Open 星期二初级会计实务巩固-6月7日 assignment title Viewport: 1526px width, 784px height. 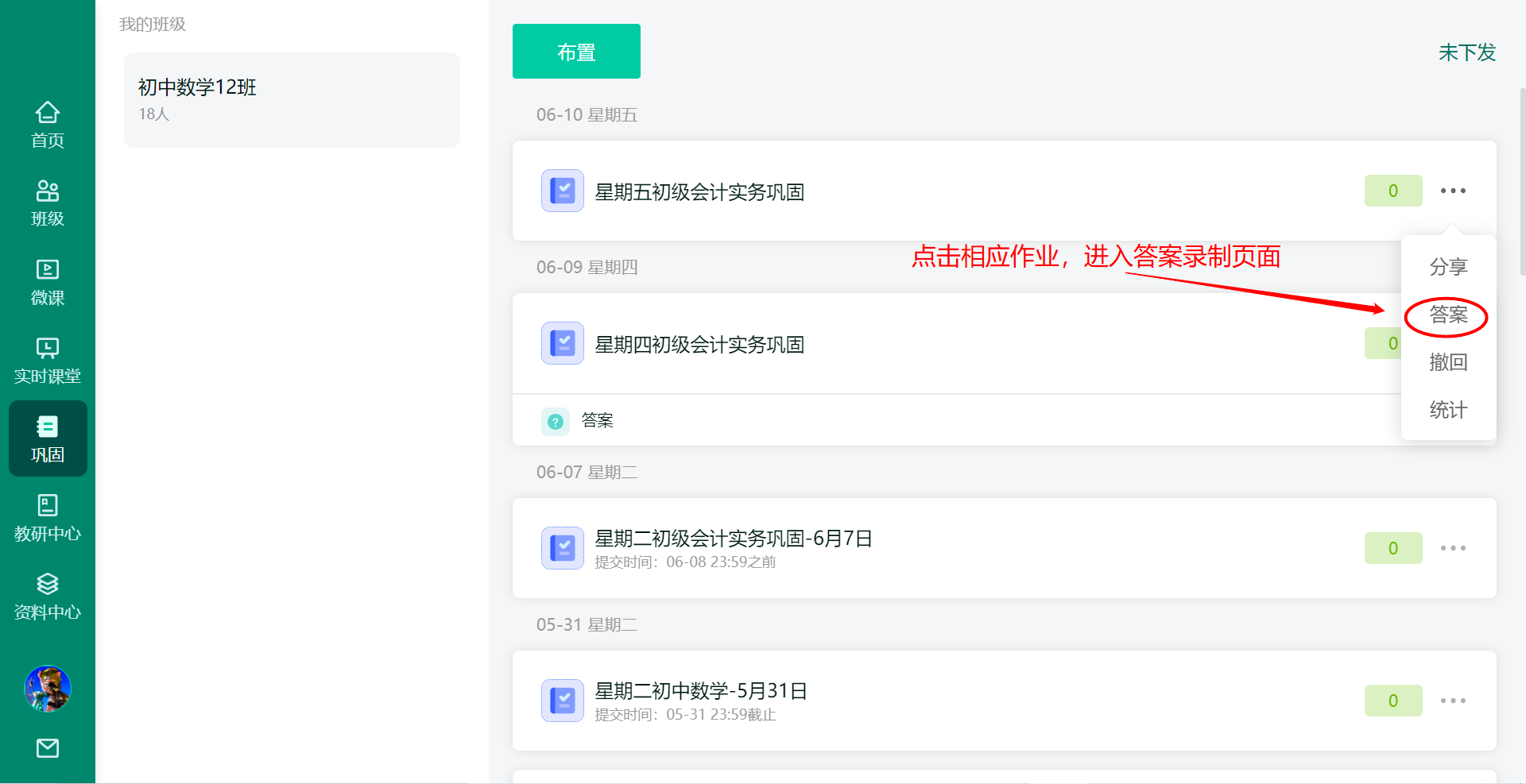point(734,539)
